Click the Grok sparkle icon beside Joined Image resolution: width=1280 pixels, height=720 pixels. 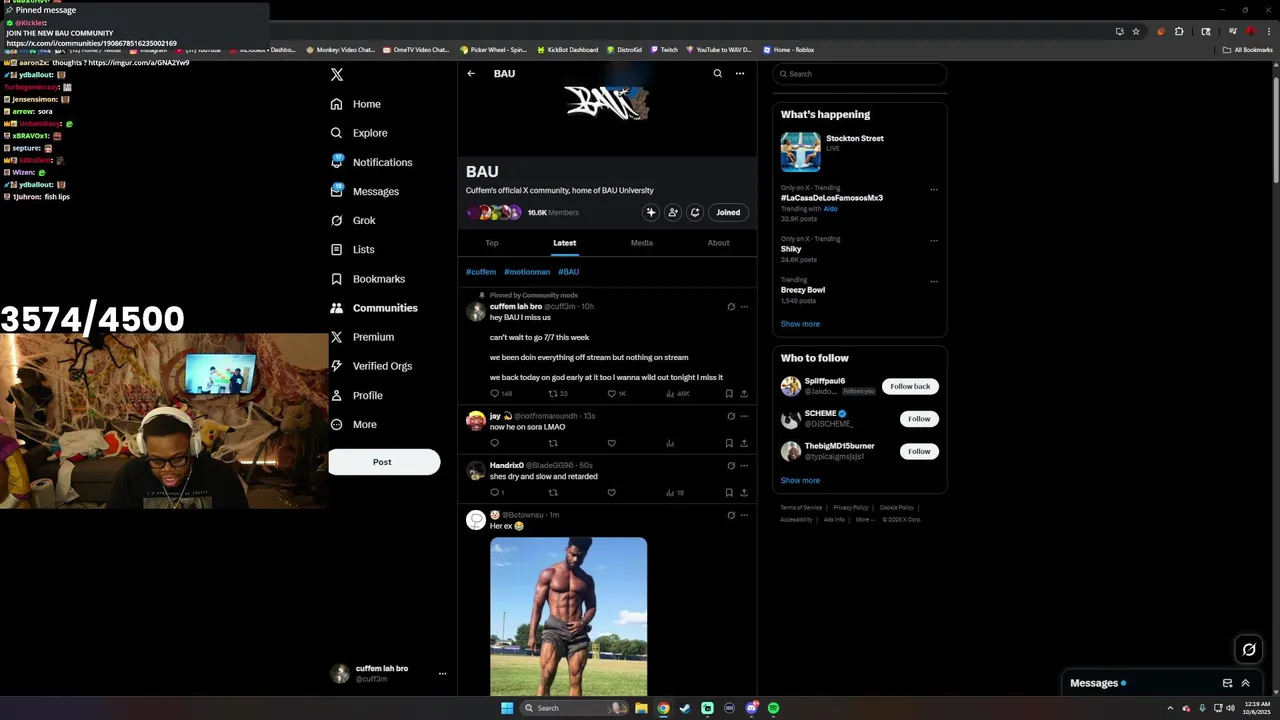pos(651,212)
